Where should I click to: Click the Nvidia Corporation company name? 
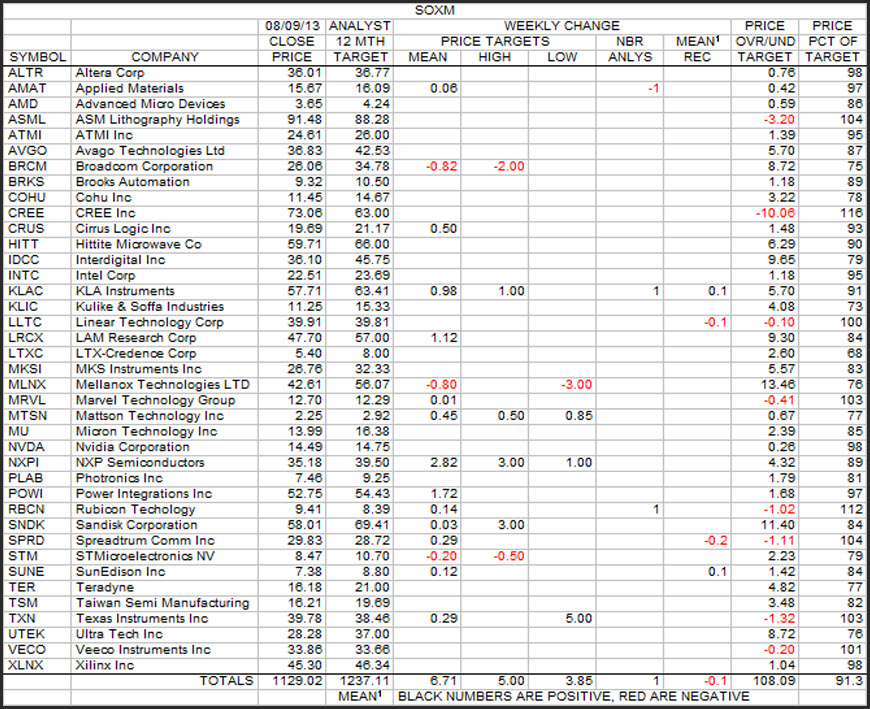click(x=133, y=447)
